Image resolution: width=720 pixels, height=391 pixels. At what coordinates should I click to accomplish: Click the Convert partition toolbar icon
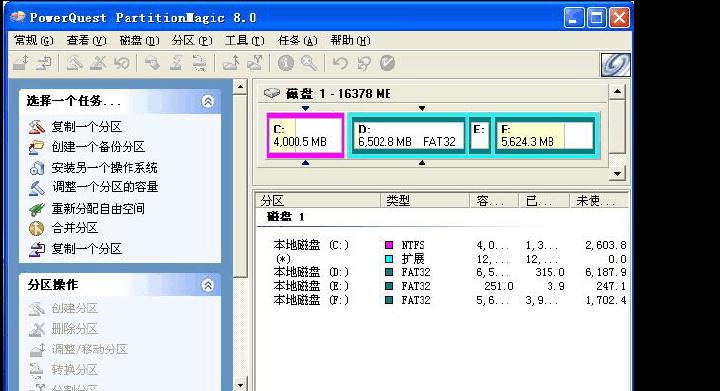tap(199, 62)
